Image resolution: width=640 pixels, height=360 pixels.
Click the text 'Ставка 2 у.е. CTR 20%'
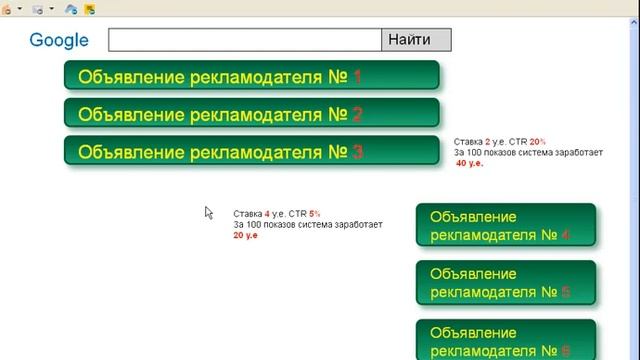point(500,142)
